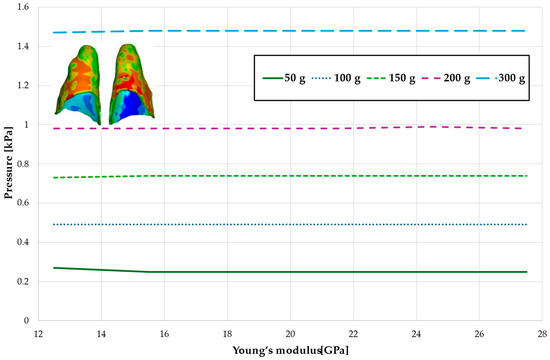Click the x-axis tick label '16'

tap(165, 334)
